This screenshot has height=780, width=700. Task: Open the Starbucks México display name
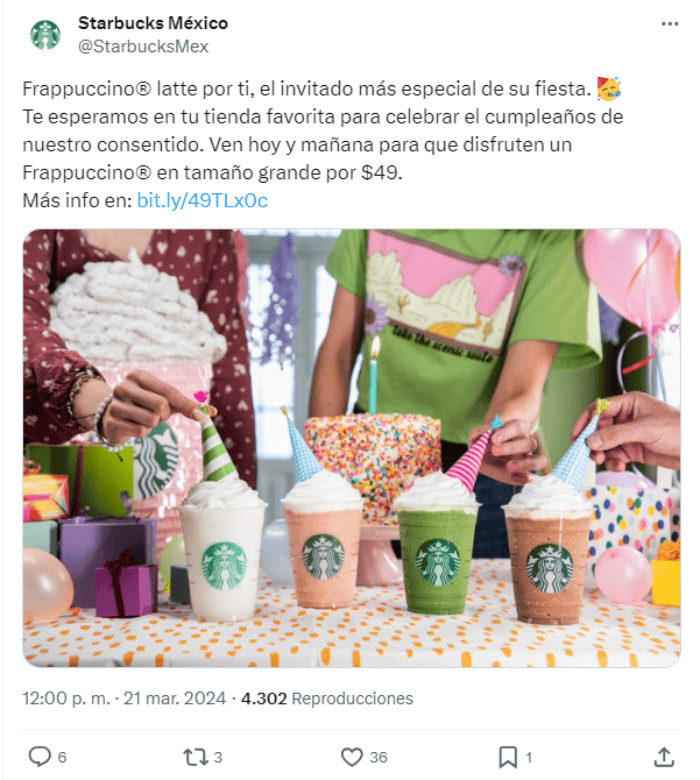(x=153, y=23)
